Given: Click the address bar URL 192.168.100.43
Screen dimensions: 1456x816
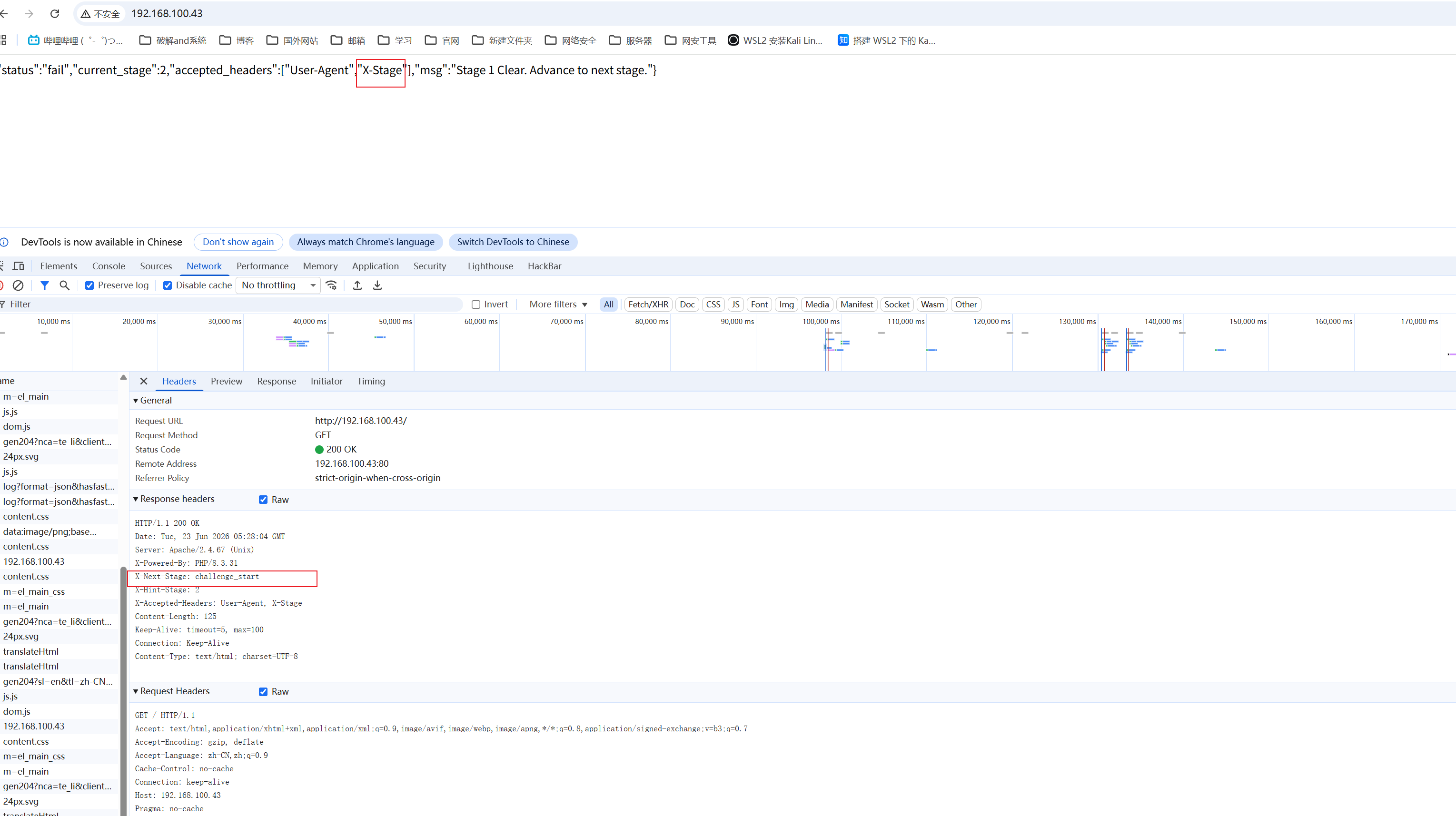Looking at the screenshot, I should point(167,14).
